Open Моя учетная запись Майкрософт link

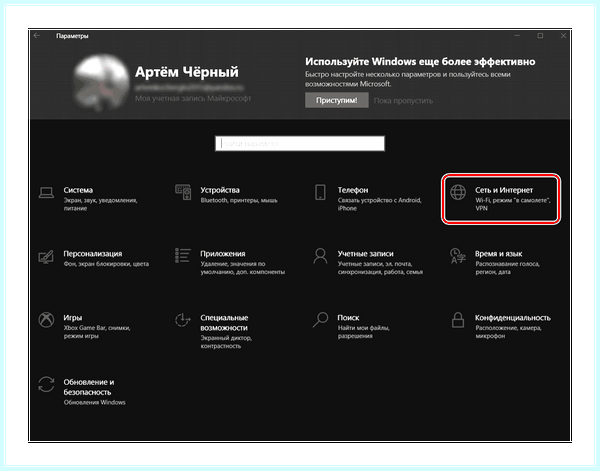[x=193, y=98]
